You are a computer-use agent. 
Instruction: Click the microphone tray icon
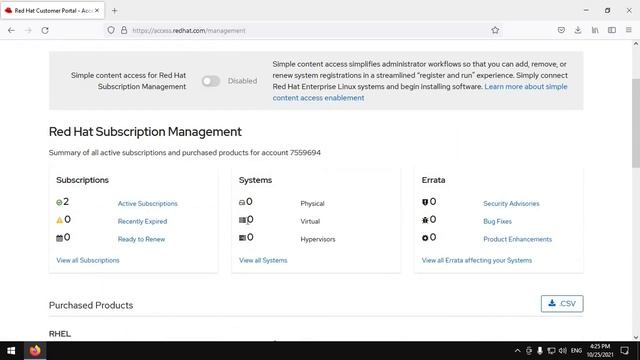tap(540, 351)
